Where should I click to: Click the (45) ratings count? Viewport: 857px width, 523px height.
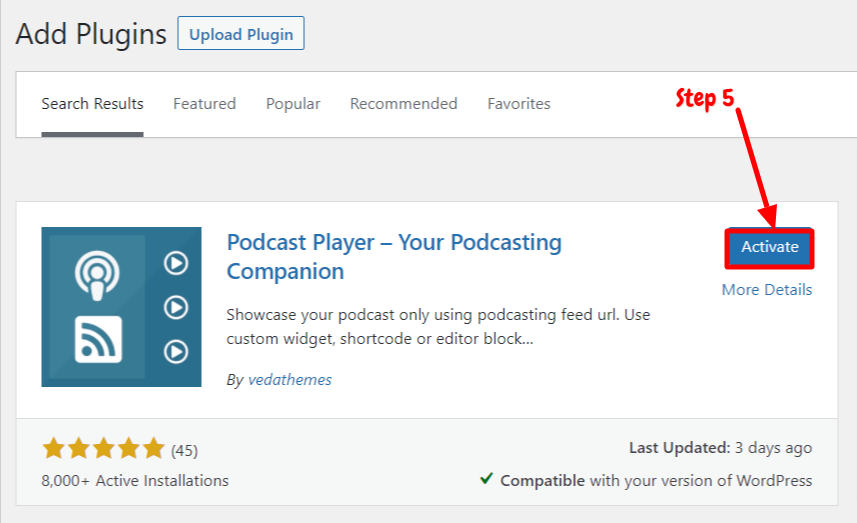(184, 451)
